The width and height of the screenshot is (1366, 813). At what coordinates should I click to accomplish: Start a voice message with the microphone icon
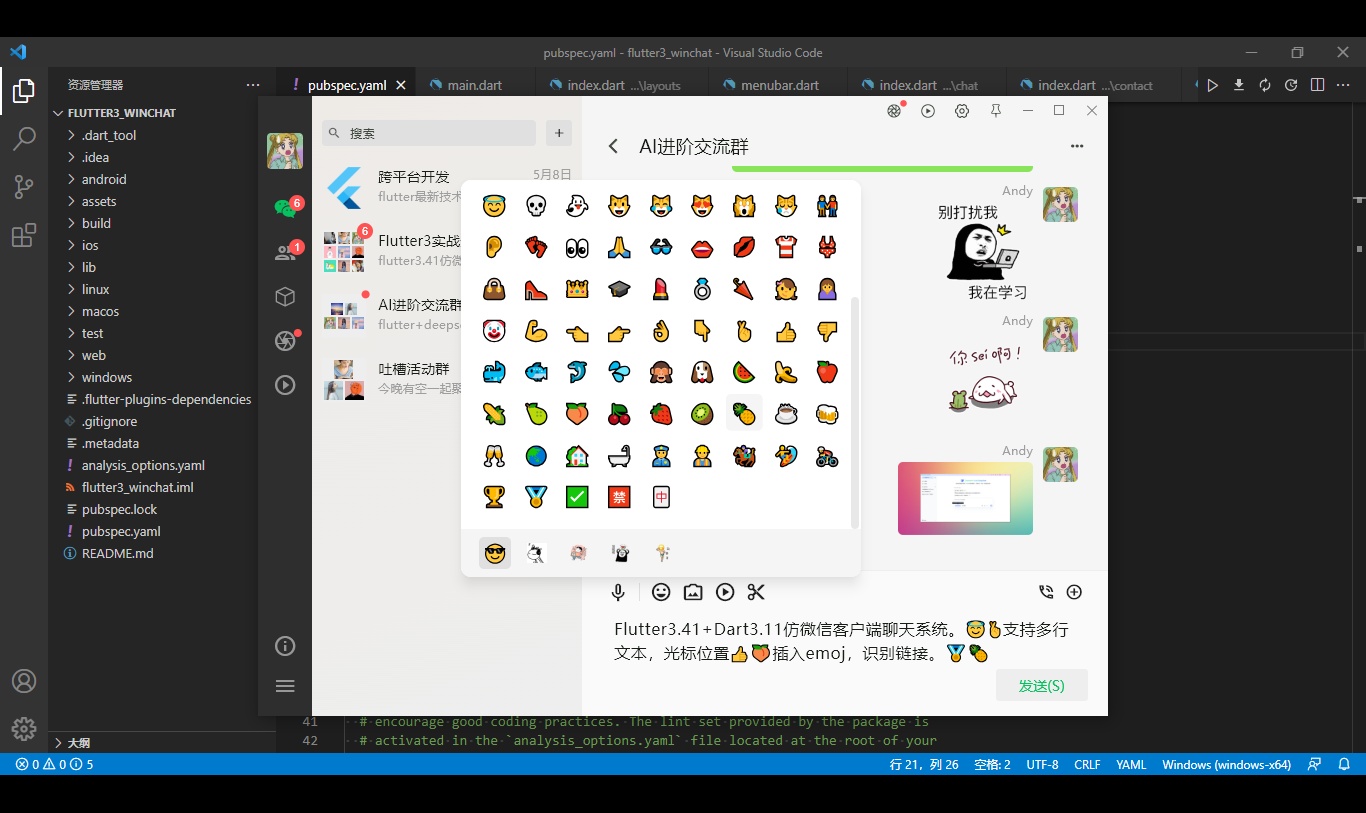(618, 592)
